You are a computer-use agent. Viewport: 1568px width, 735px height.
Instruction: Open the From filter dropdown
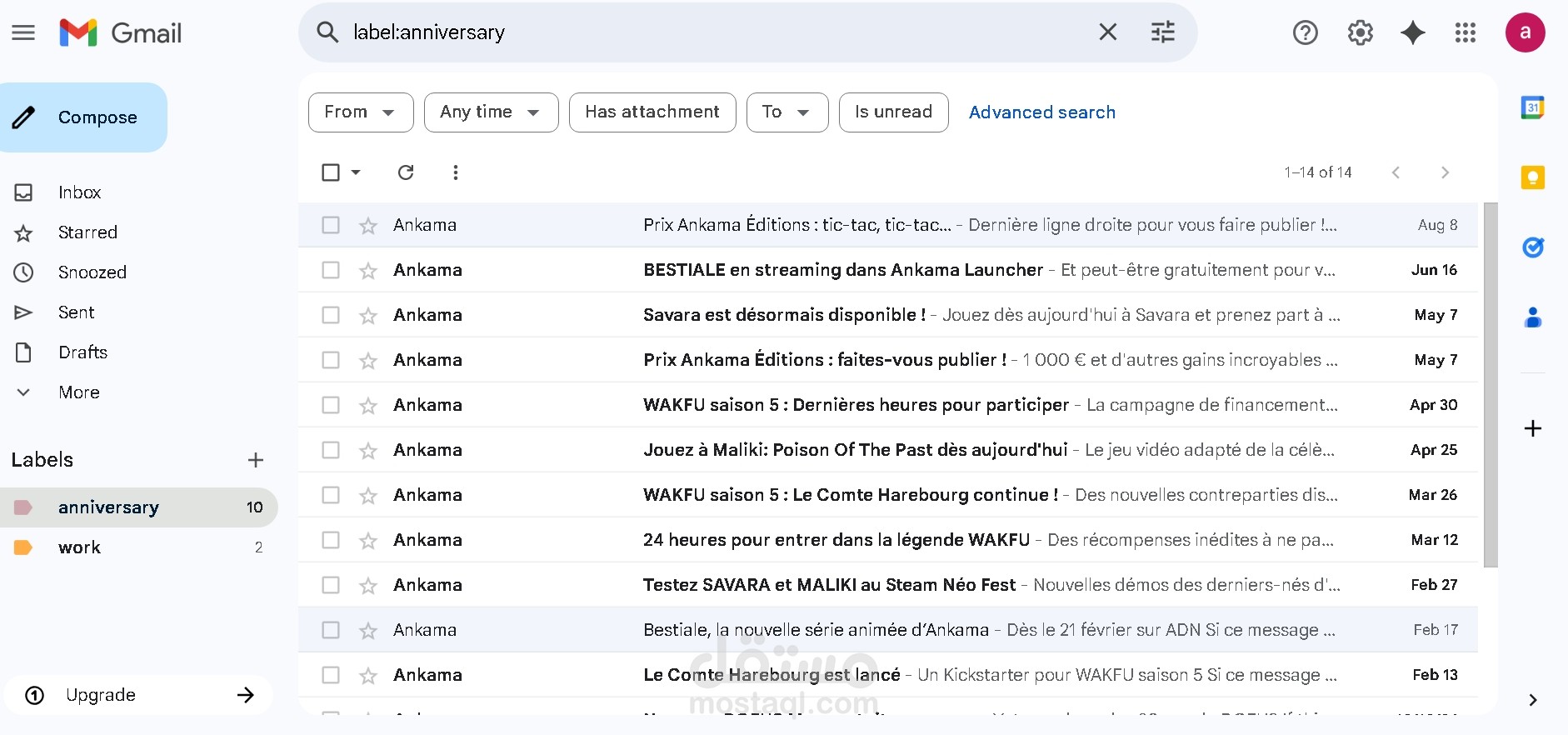361,112
